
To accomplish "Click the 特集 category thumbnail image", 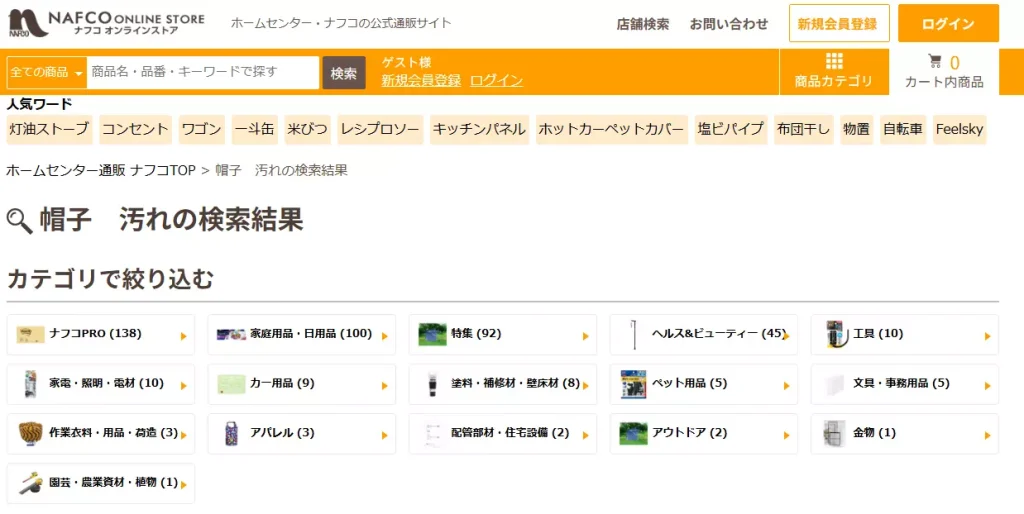I will click(432, 334).
